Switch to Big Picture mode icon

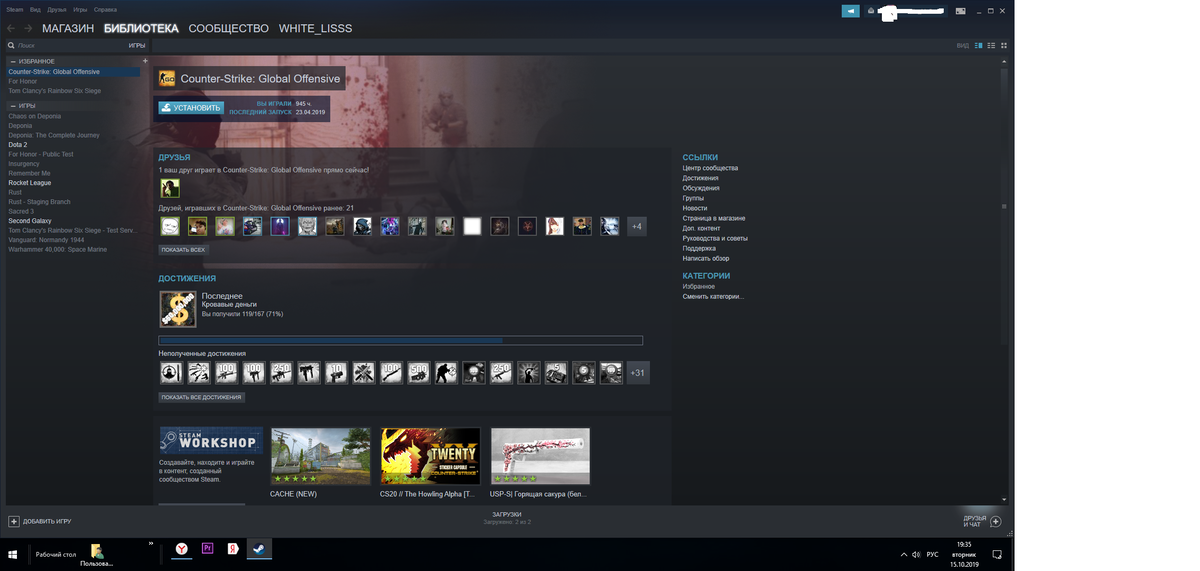tap(961, 10)
